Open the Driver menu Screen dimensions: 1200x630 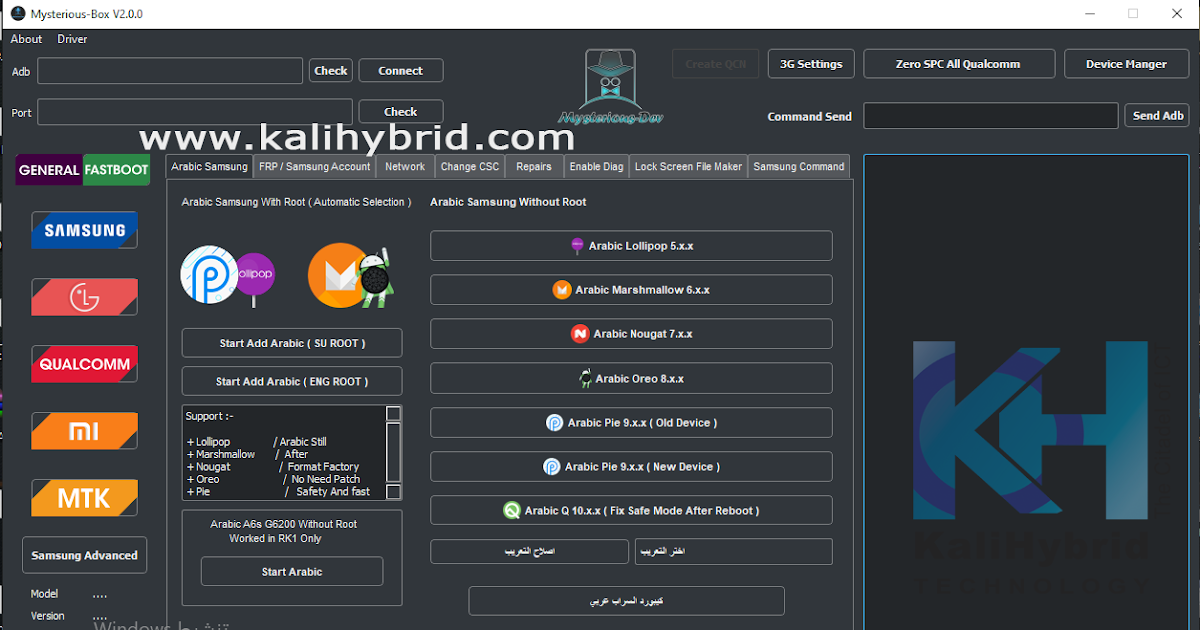click(x=72, y=39)
